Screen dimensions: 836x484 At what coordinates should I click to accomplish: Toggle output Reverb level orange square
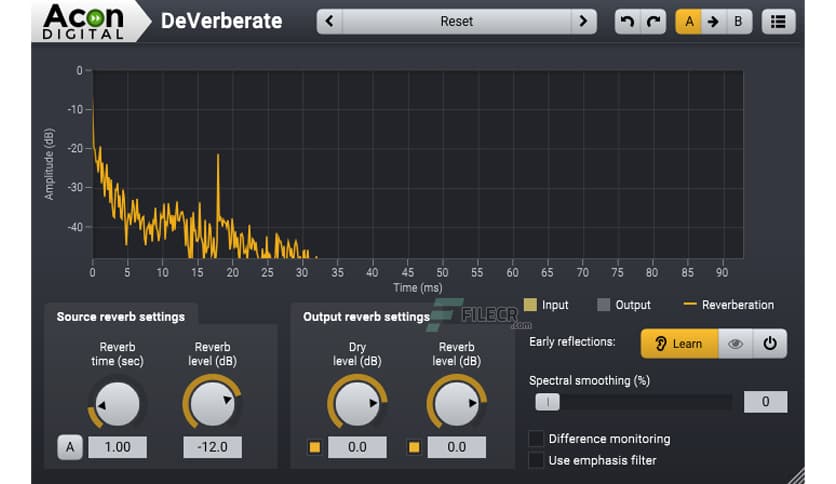[x=414, y=447]
